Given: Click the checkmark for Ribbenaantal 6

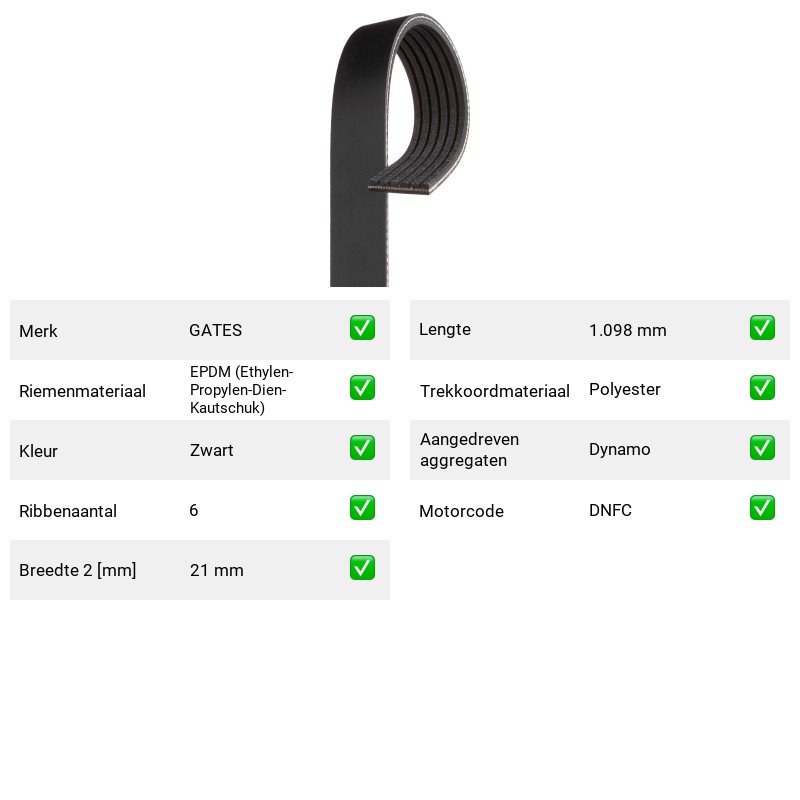Looking at the screenshot, I should (362, 508).
